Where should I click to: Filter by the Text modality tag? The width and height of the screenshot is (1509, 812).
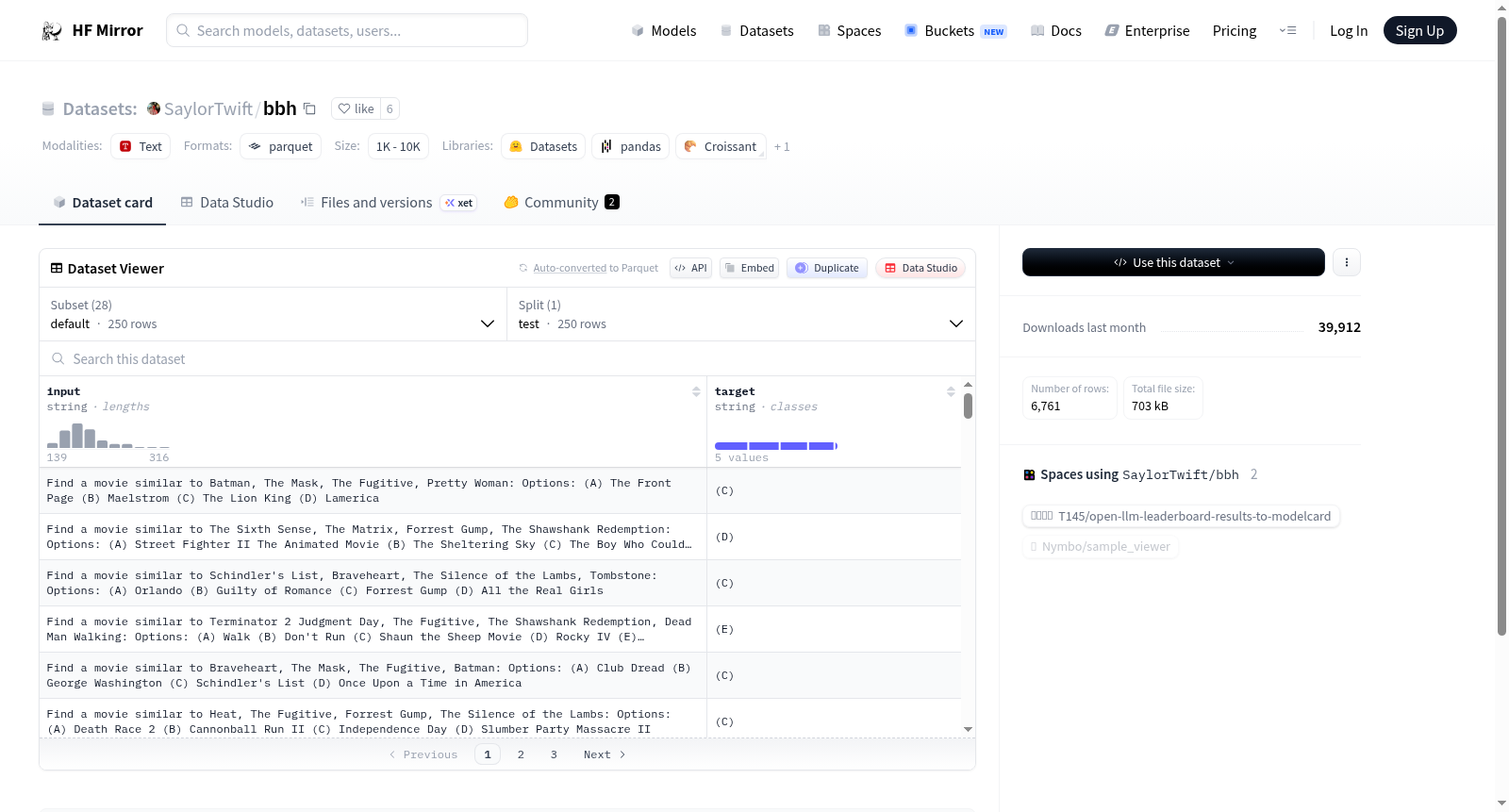141,146
